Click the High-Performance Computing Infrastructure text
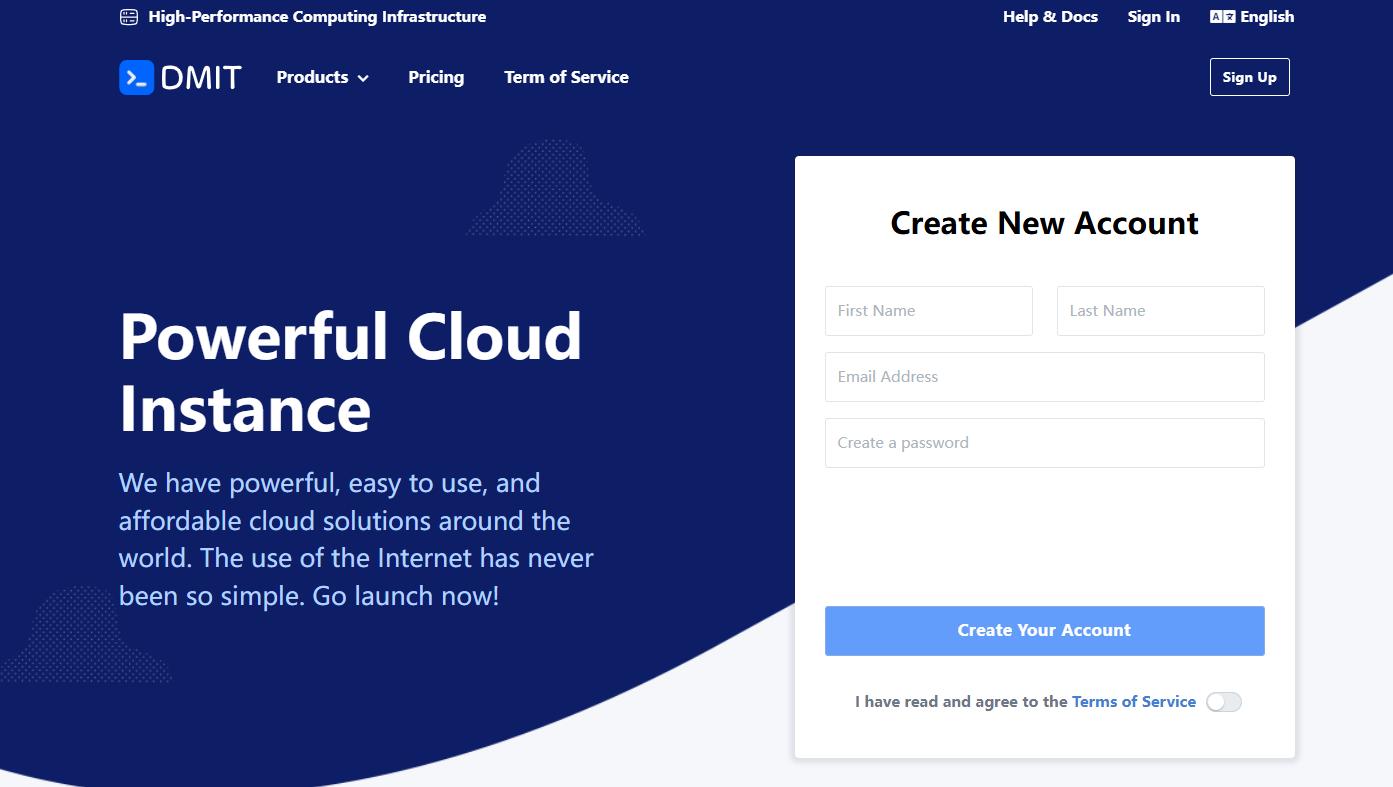Viewport: 1393px width, 787px height. [x=317, y=17]
